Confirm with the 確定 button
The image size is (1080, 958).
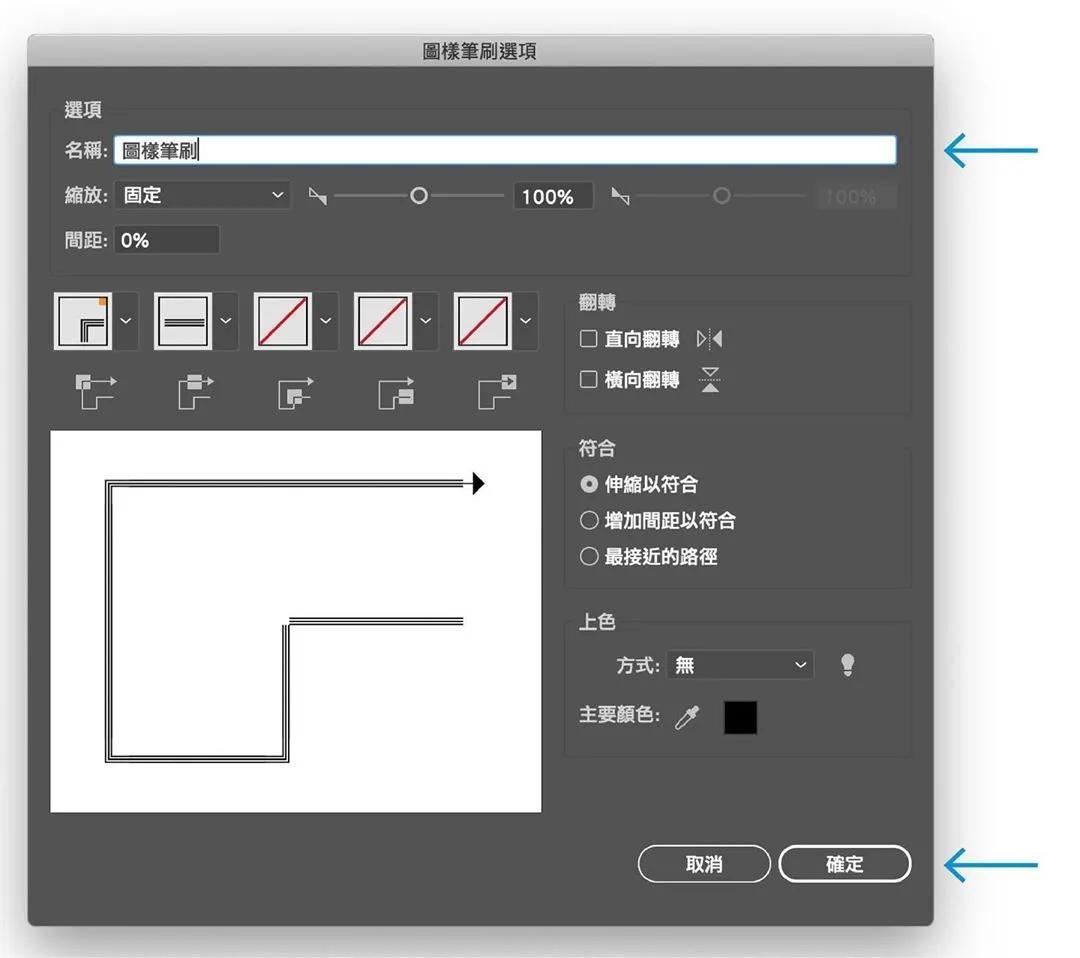coord(844,864)
